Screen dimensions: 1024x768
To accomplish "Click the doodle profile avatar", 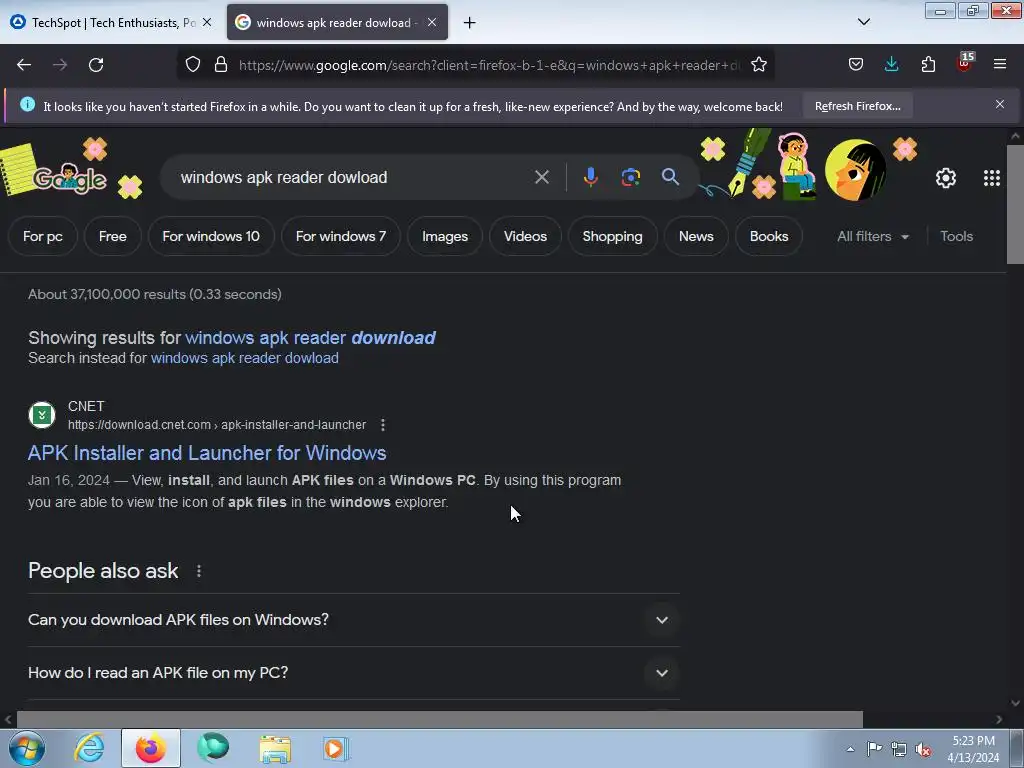I will (x=855, y=170).
